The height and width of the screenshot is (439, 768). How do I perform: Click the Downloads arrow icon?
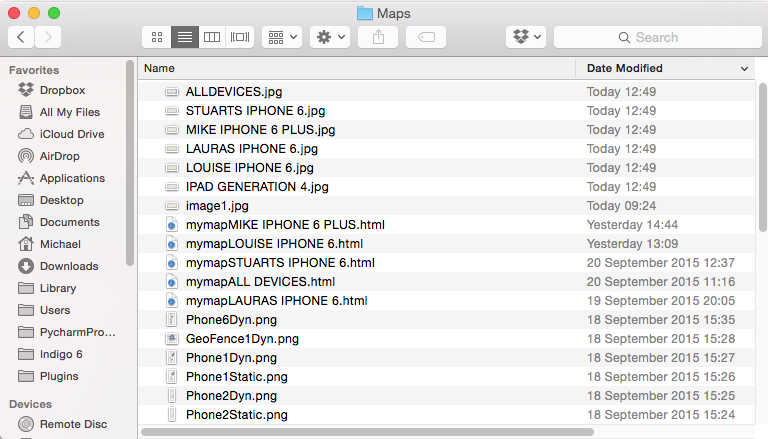click(26, 266)
